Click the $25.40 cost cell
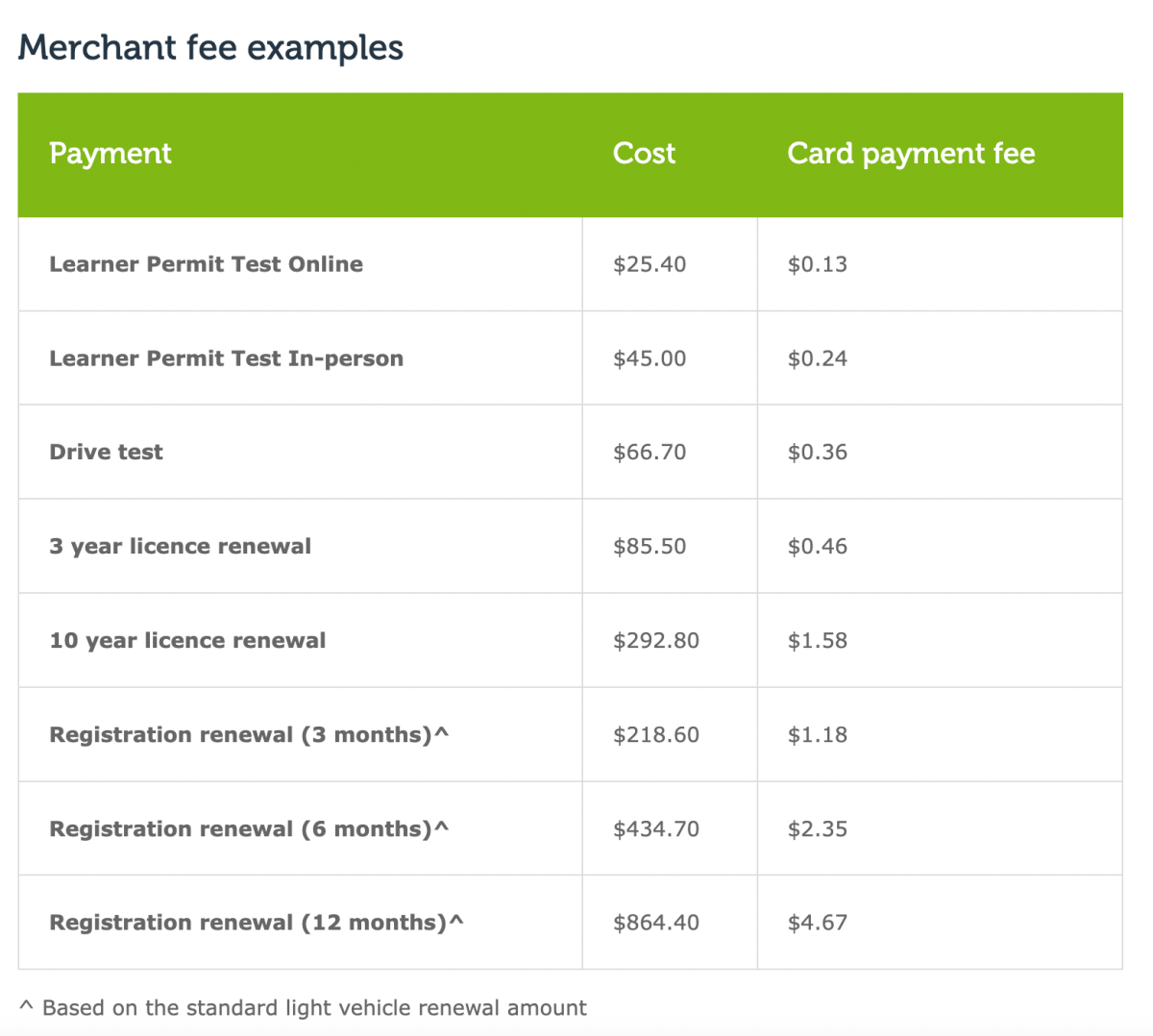 point(650,264)
